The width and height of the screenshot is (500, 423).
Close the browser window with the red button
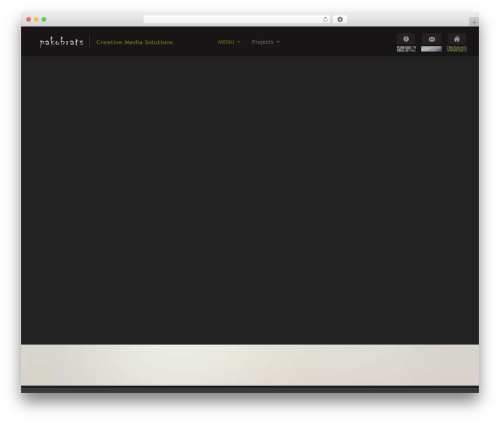point(29,19)
